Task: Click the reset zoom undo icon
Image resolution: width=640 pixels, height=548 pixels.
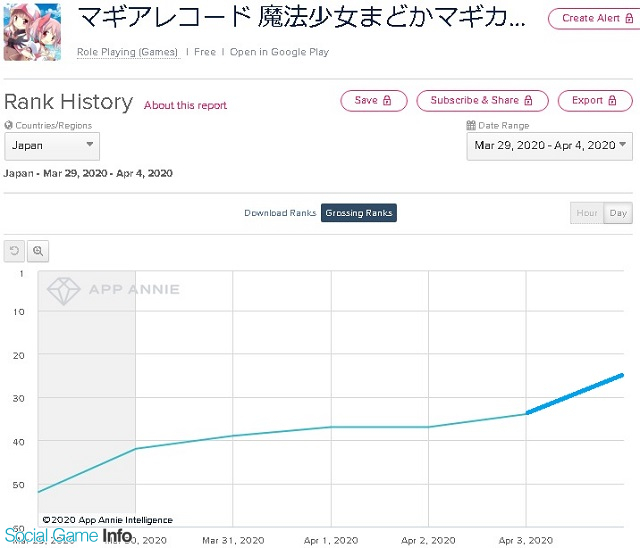Action: 14,251
